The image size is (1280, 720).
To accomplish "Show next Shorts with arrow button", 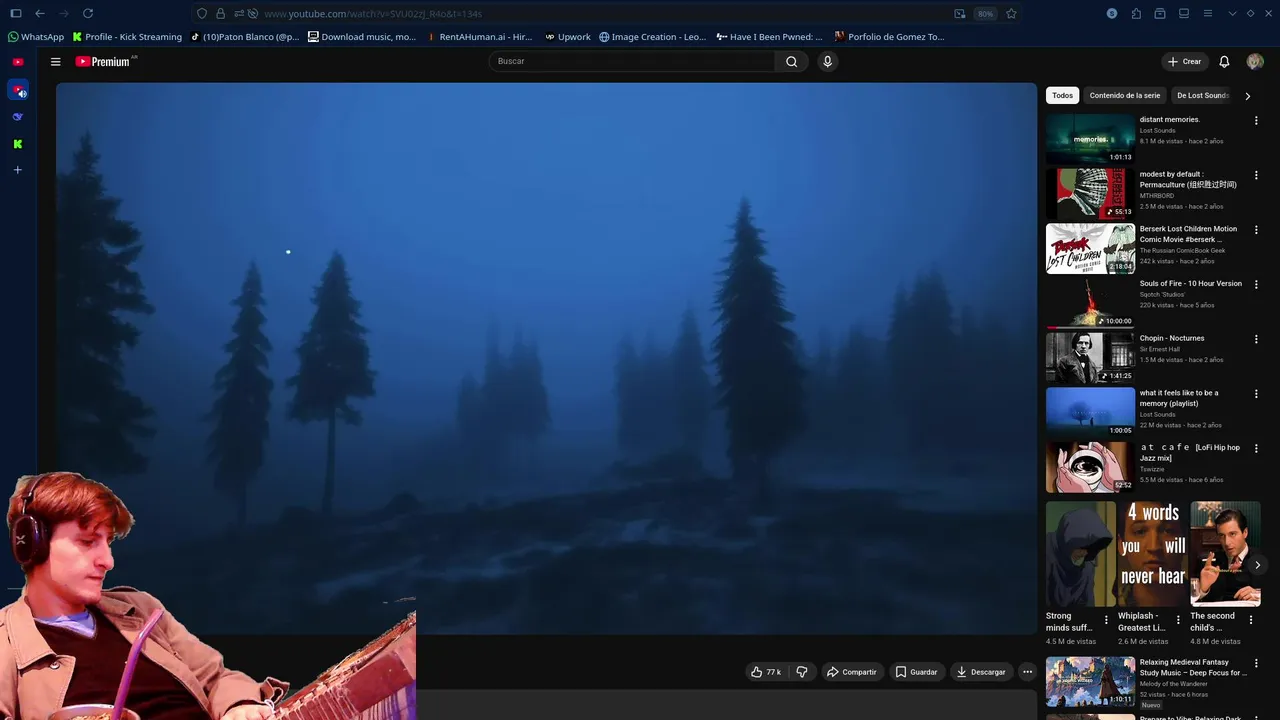I will (1257, 565).
